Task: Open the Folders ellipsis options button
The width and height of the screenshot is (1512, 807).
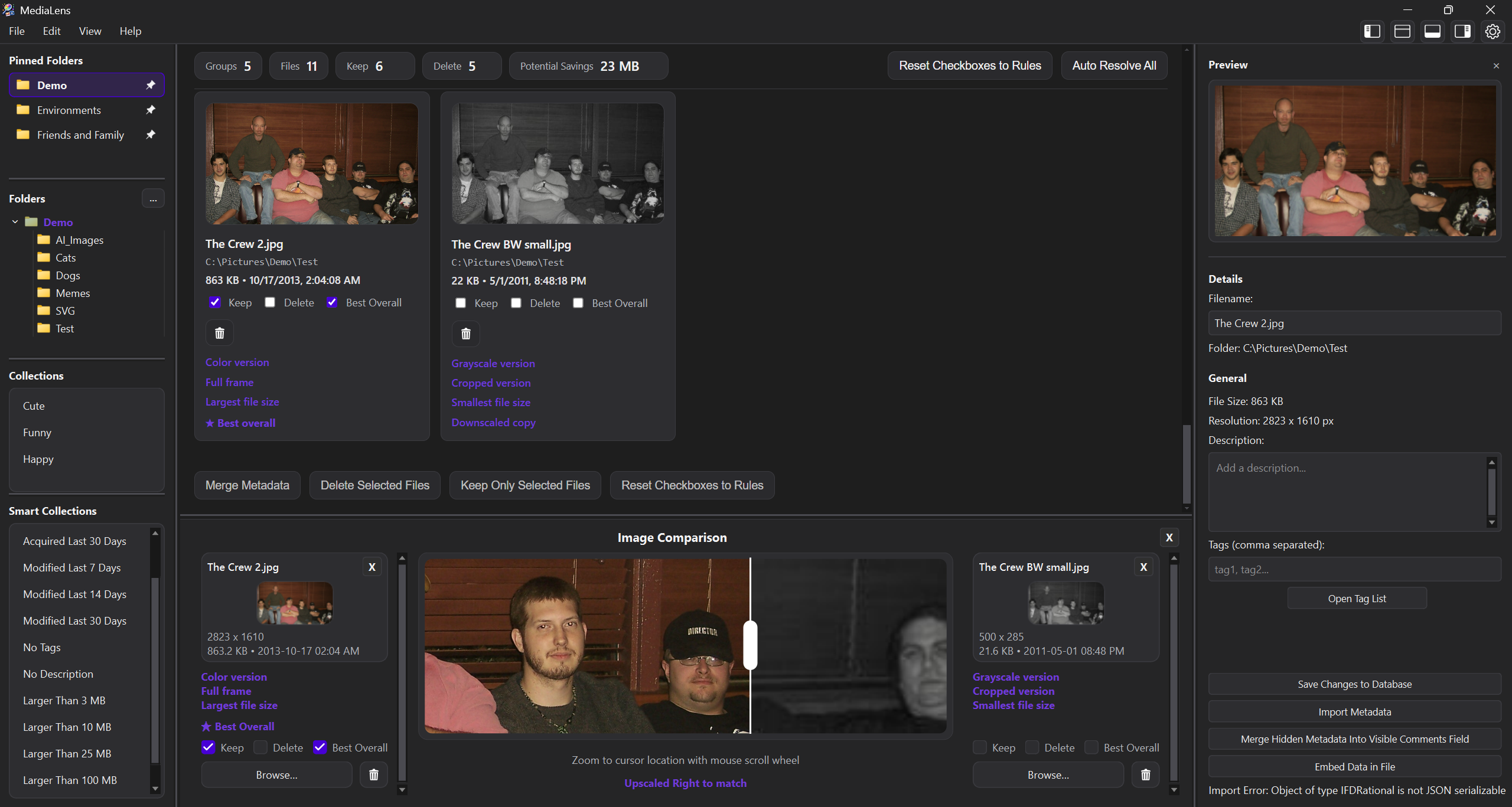Action: click(x=153, y=199)
